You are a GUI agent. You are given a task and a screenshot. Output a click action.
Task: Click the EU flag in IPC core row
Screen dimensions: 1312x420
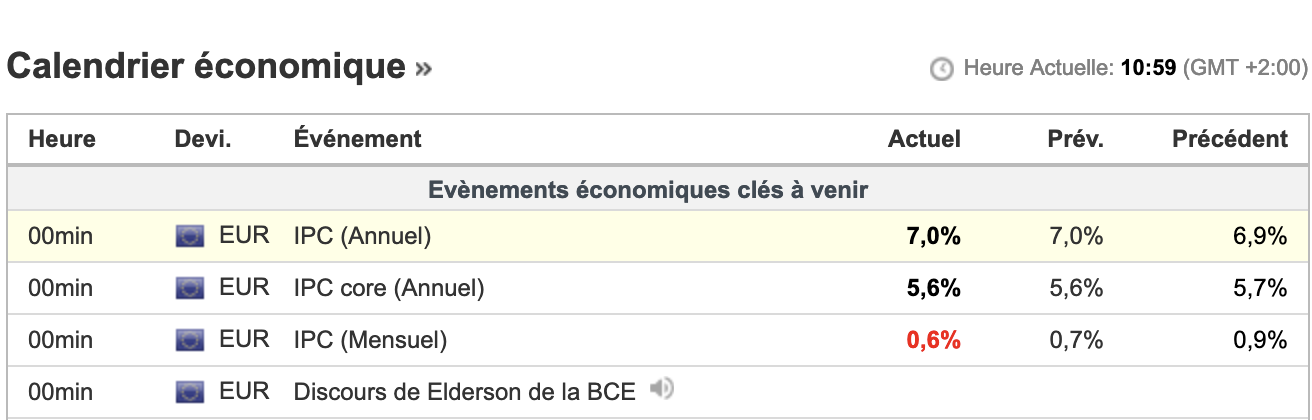pyautogui.click(x=189, y=289)
